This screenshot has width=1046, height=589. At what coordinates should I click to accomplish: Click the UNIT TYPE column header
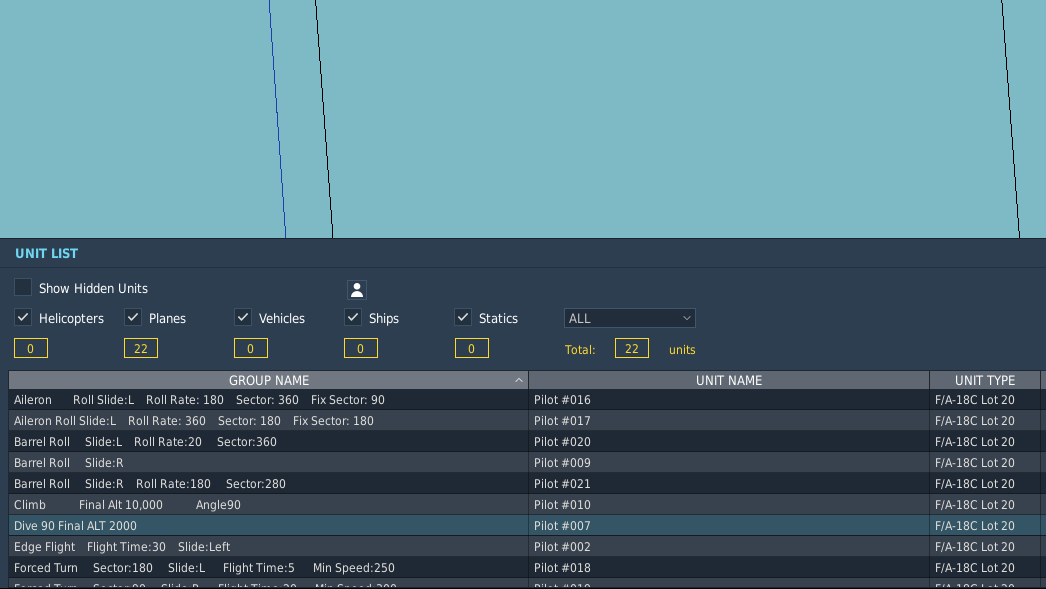tap(984, 380)
